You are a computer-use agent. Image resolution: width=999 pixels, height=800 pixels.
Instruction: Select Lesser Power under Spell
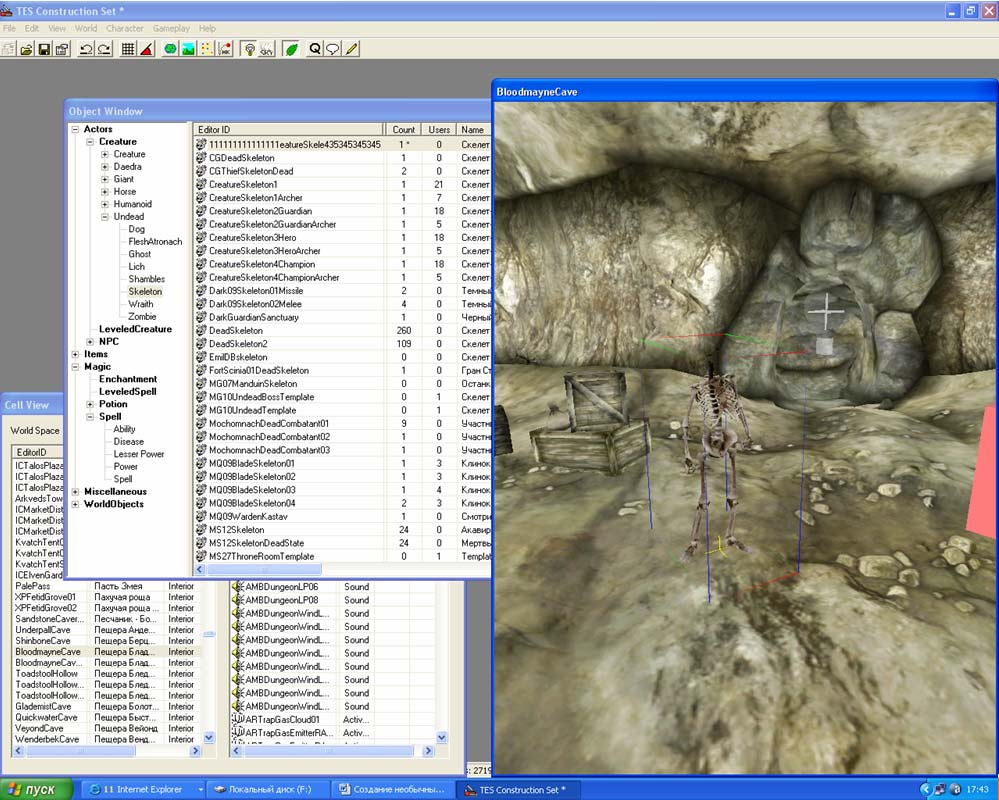pos(139,454)
